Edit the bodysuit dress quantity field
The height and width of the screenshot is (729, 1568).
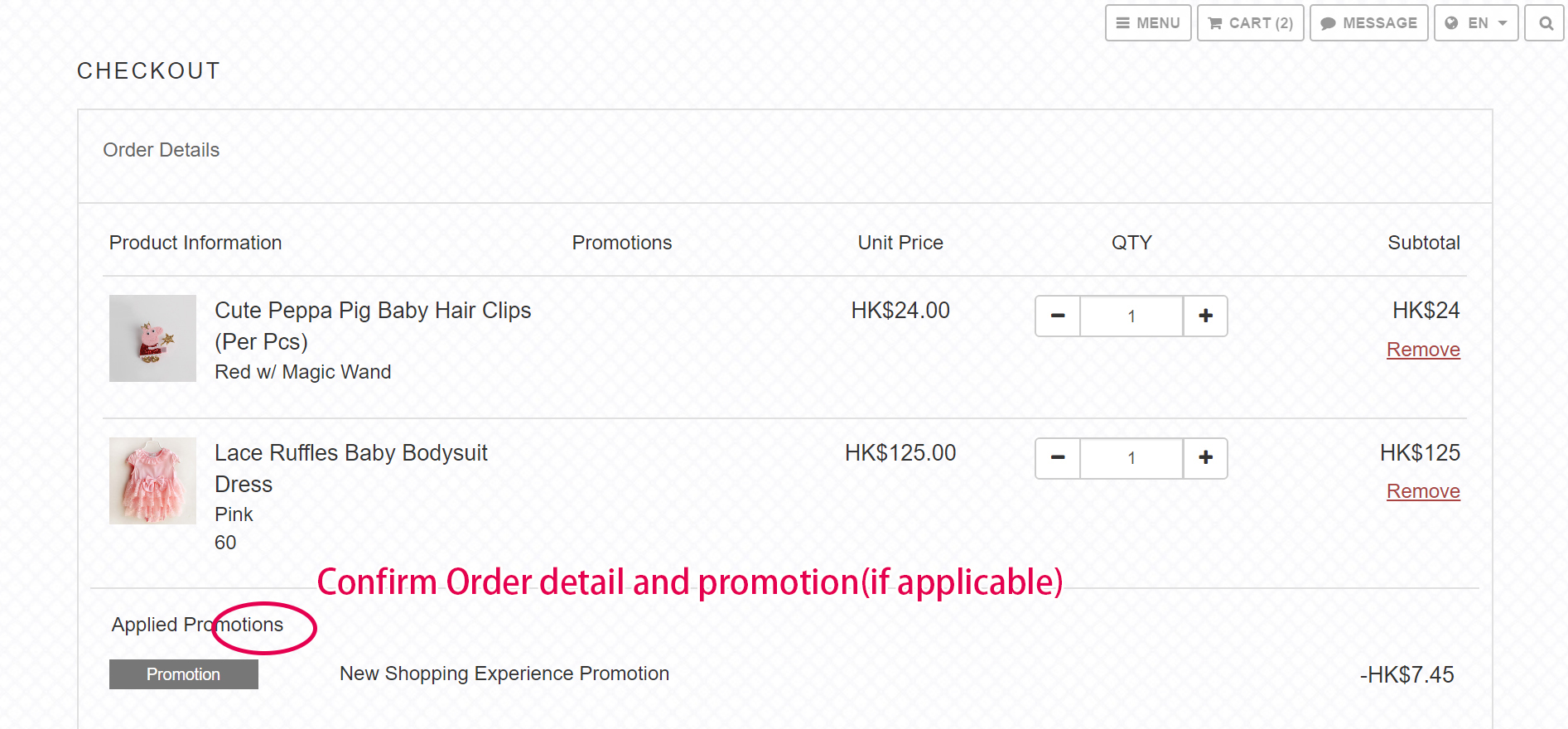coord(1131,458)
